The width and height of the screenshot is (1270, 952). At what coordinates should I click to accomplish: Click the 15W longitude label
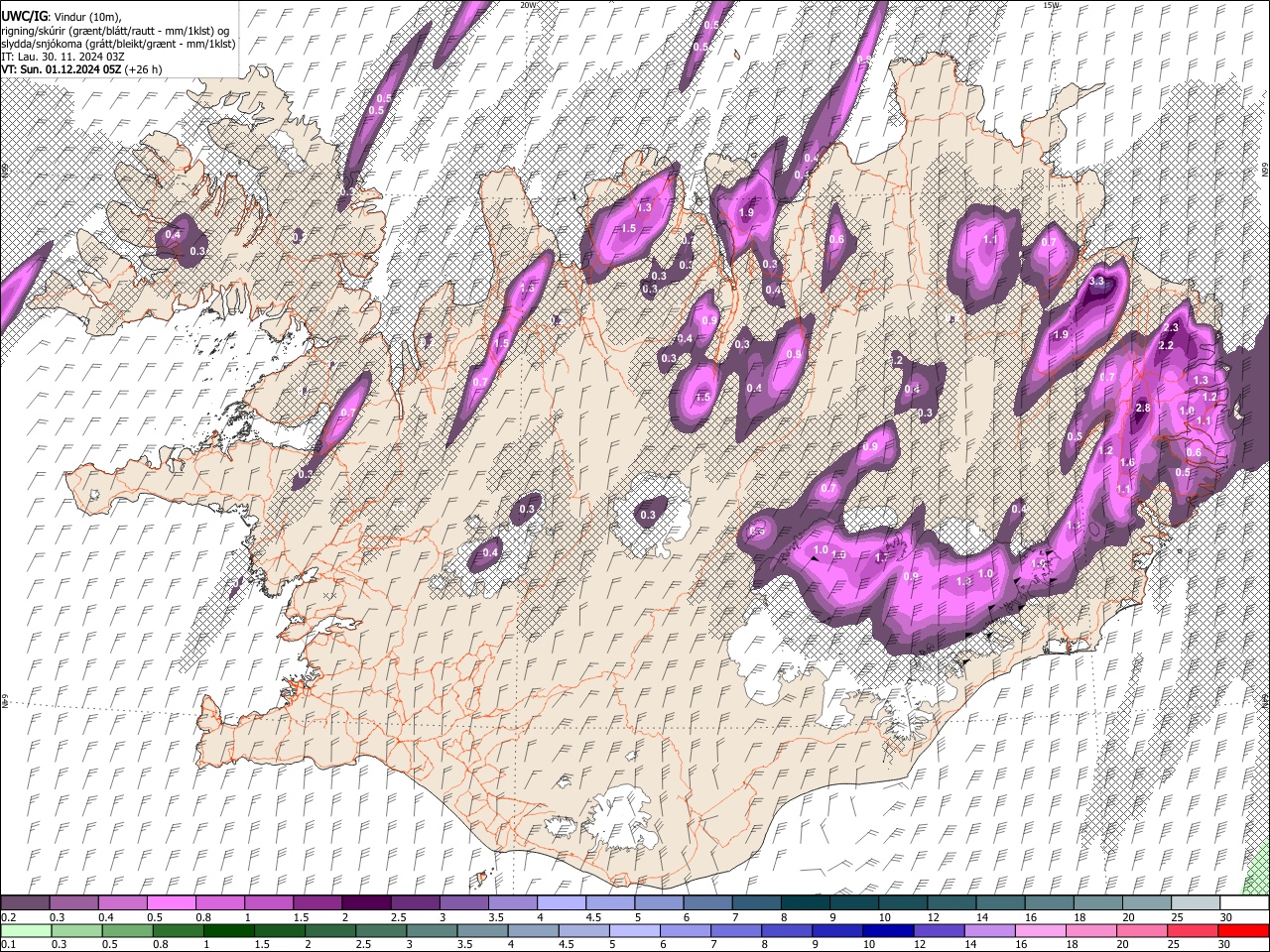pyautogui.click(x=1051, y=5)
